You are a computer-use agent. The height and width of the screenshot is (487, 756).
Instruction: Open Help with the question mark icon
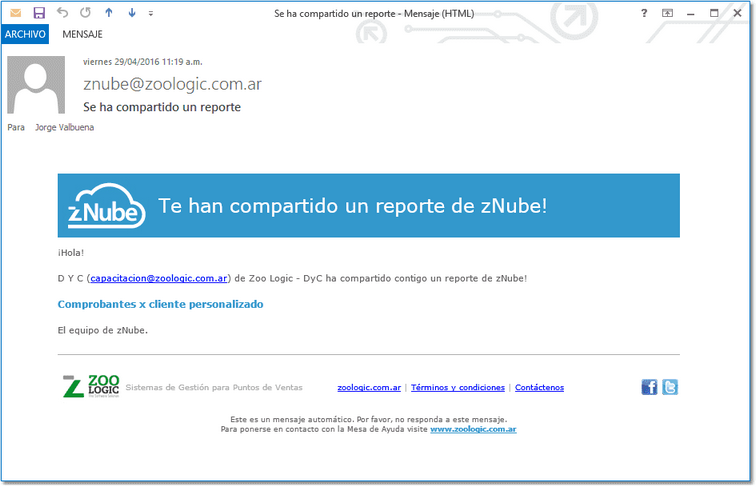644,13
